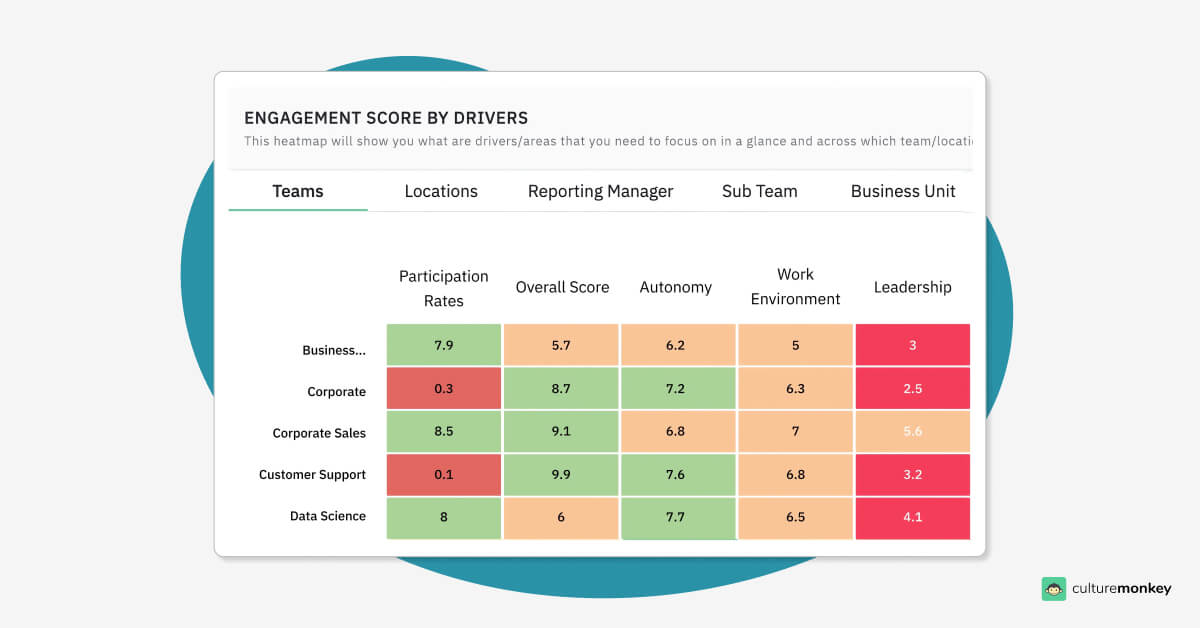Select the Sub Team tab
Viewport: 1200px width, 628px height.
(x=759, y=191)
